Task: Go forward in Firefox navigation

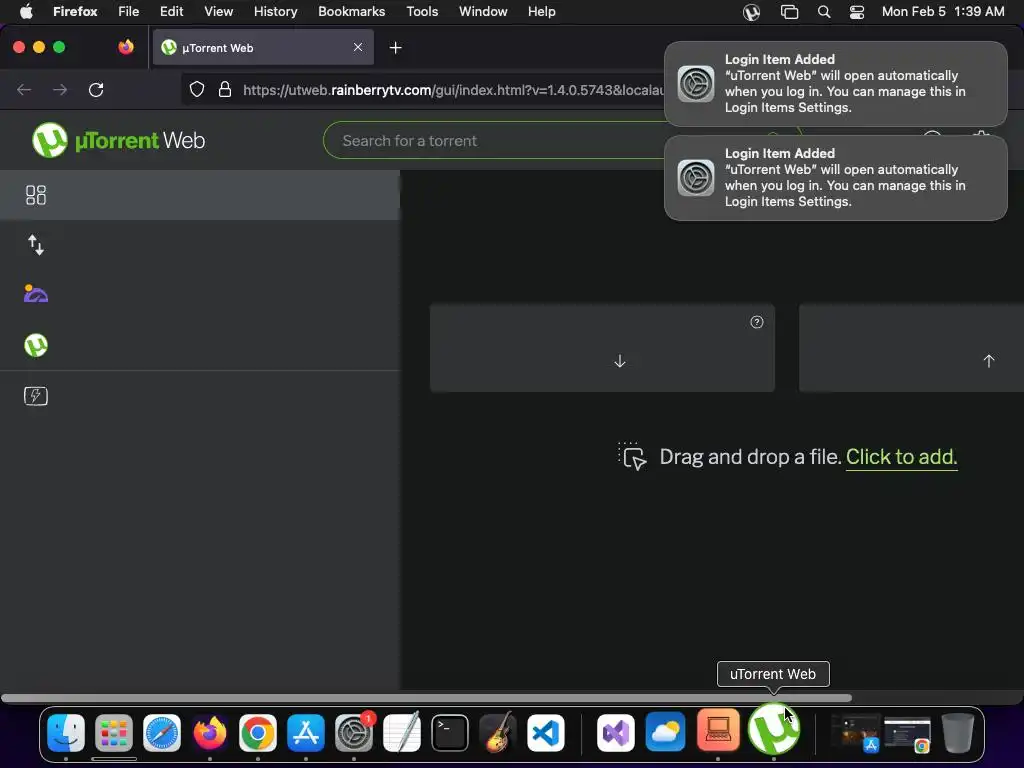Action: coord(60,89)
